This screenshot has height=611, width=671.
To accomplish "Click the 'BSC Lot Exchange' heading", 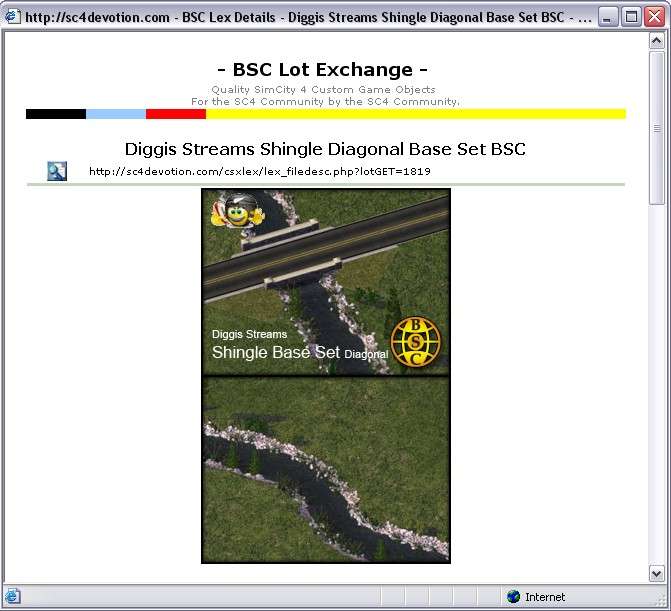I will [x=323, y=70].
